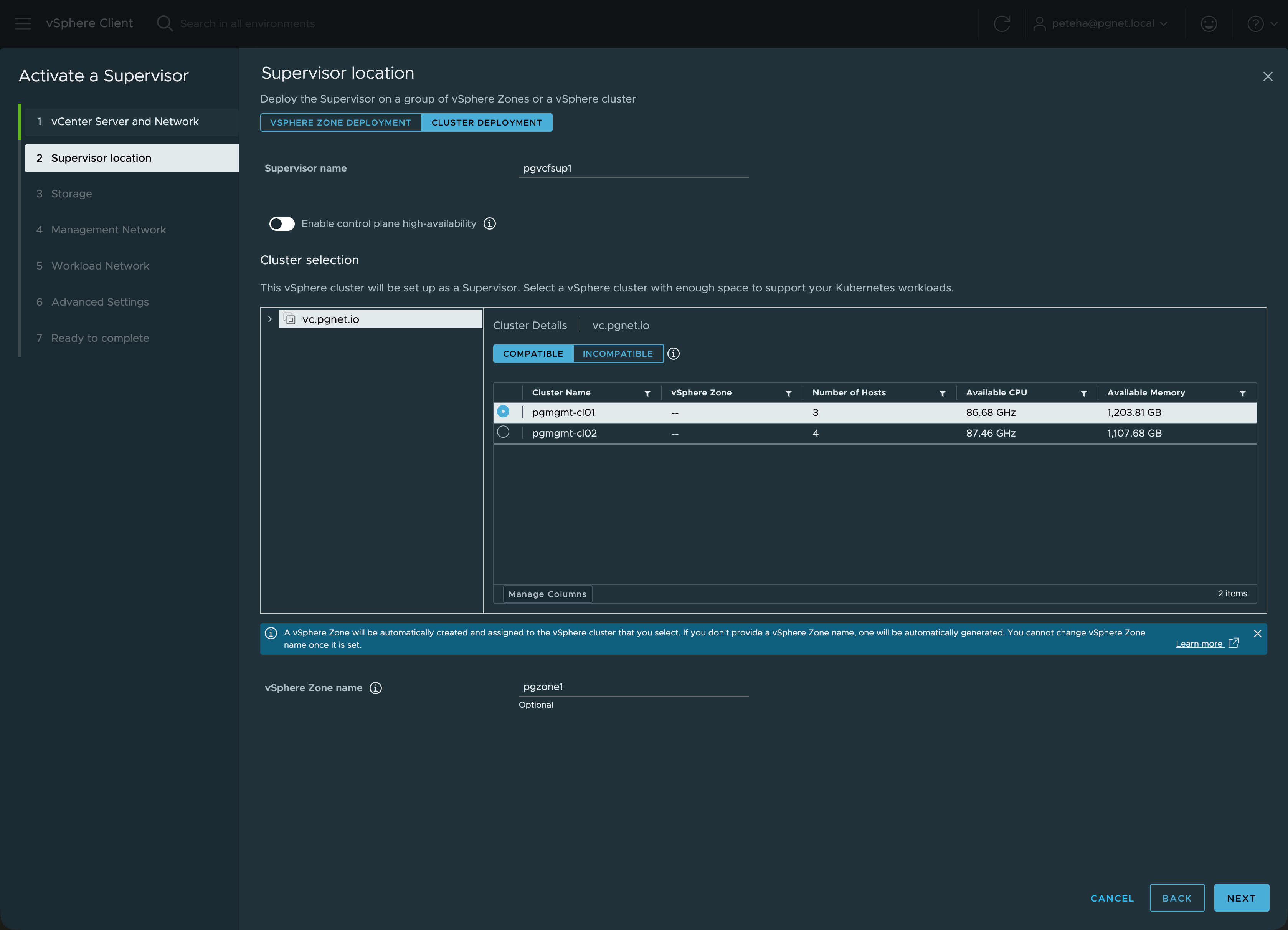Toggle control plane high-availability switch
Screen dimensions: 1288x930
(x=282, y=224)
